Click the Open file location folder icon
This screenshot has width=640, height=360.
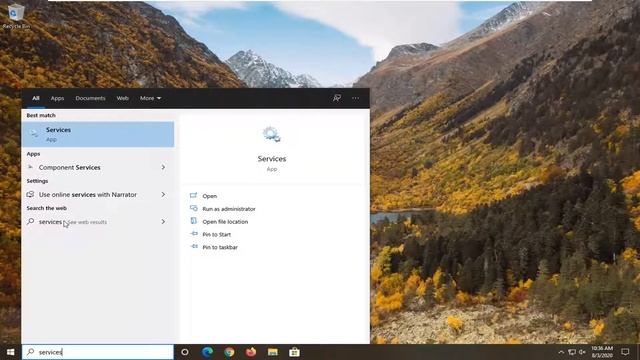(x=193, y=221)
